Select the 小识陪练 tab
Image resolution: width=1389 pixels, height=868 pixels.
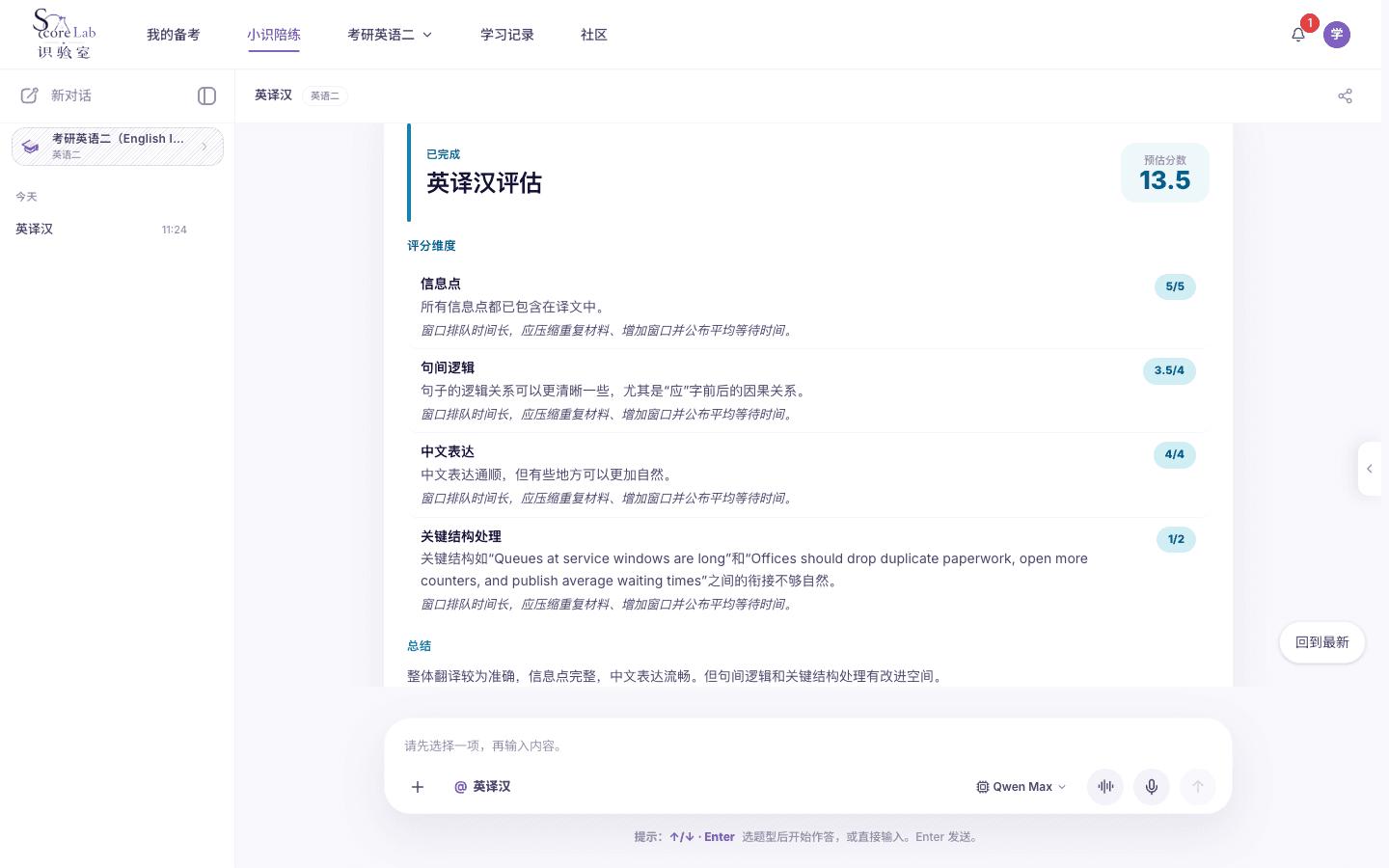(274, 35)
